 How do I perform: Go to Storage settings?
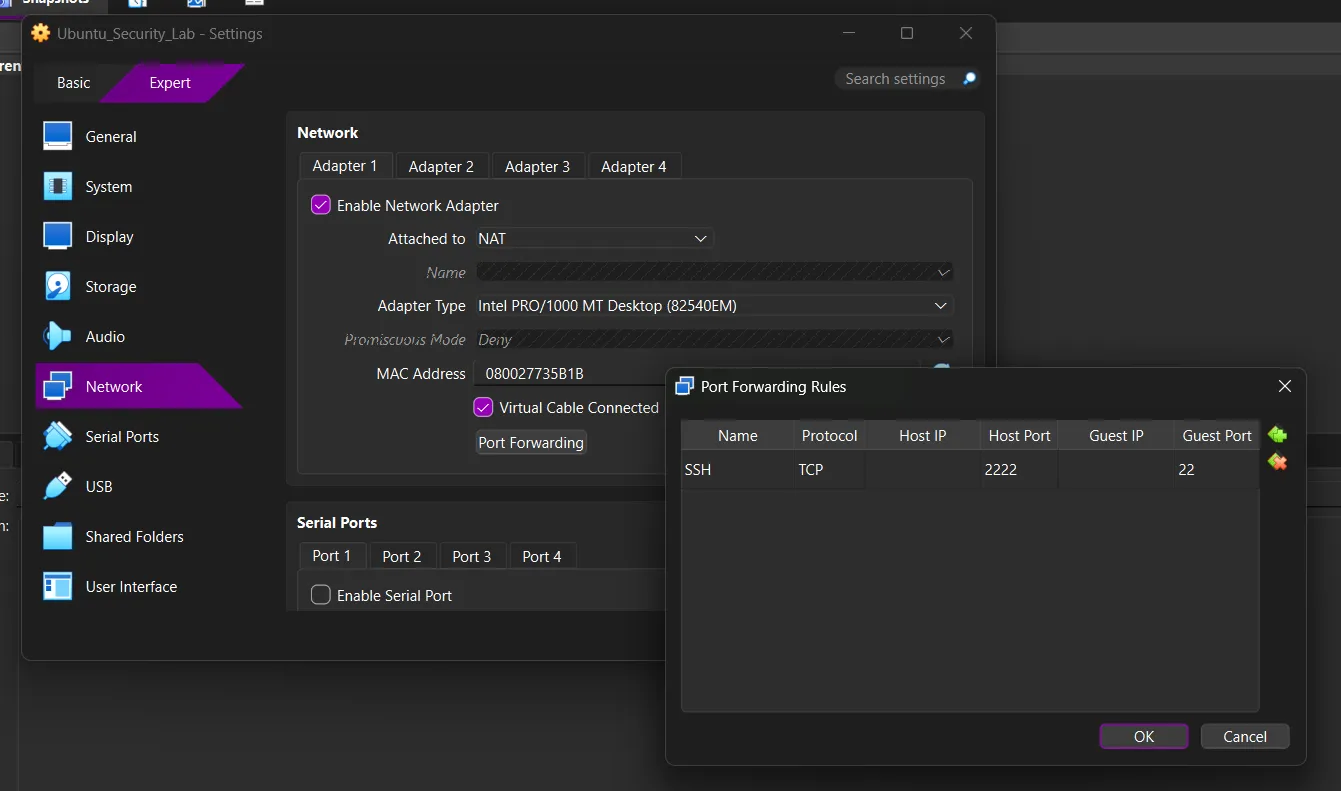[110, 286]
